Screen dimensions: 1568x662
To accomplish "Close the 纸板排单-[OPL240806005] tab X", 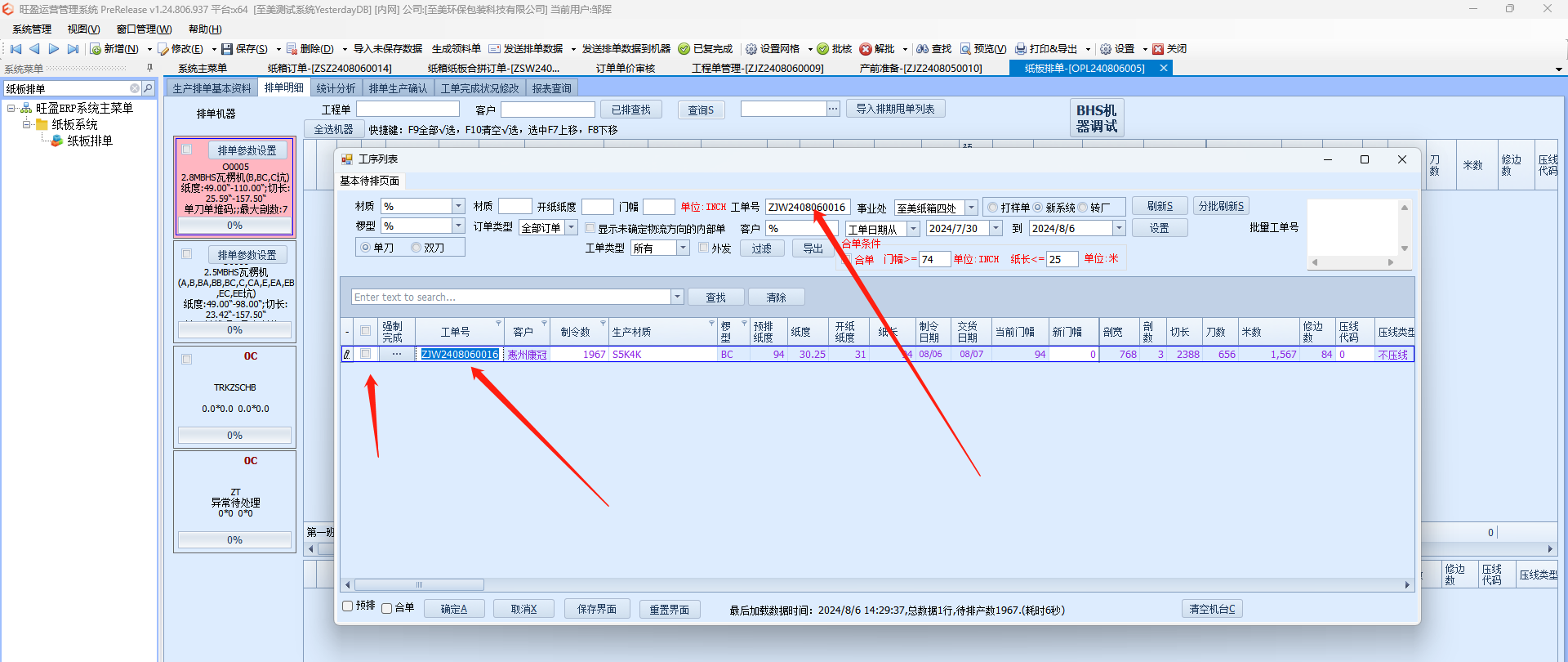I will (1164, 69).
